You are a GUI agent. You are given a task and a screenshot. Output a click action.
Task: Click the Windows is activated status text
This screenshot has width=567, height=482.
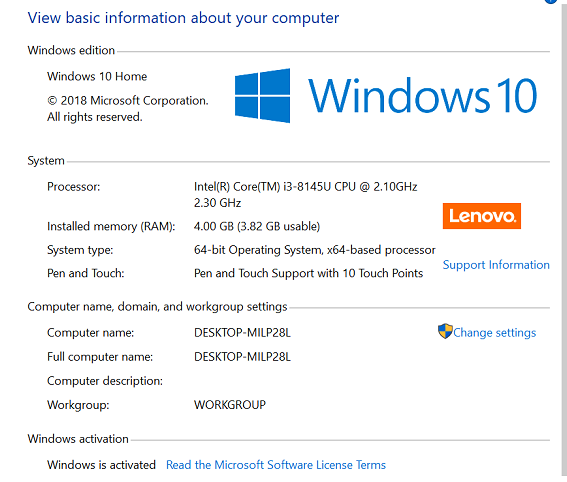[101, 465]
